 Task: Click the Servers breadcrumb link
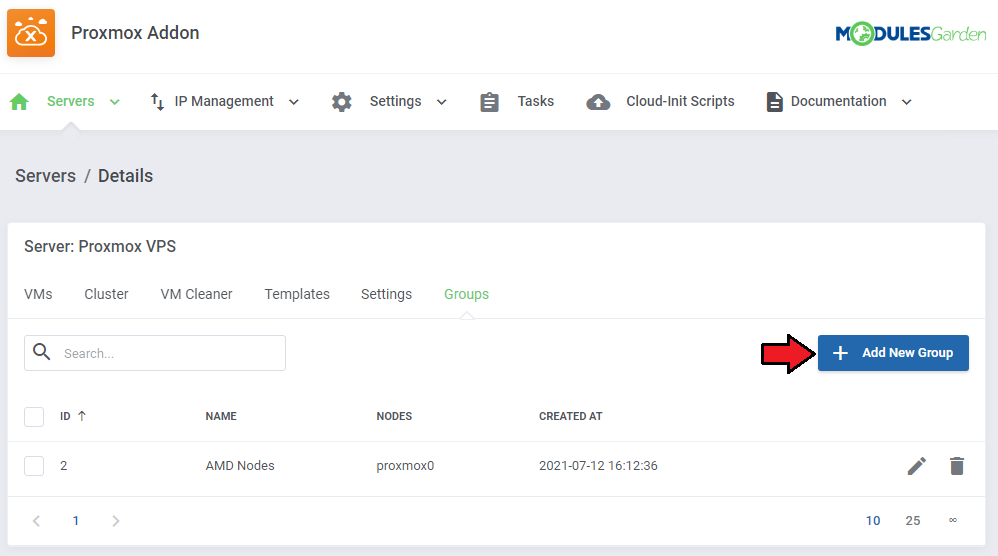tap(45, 176)
